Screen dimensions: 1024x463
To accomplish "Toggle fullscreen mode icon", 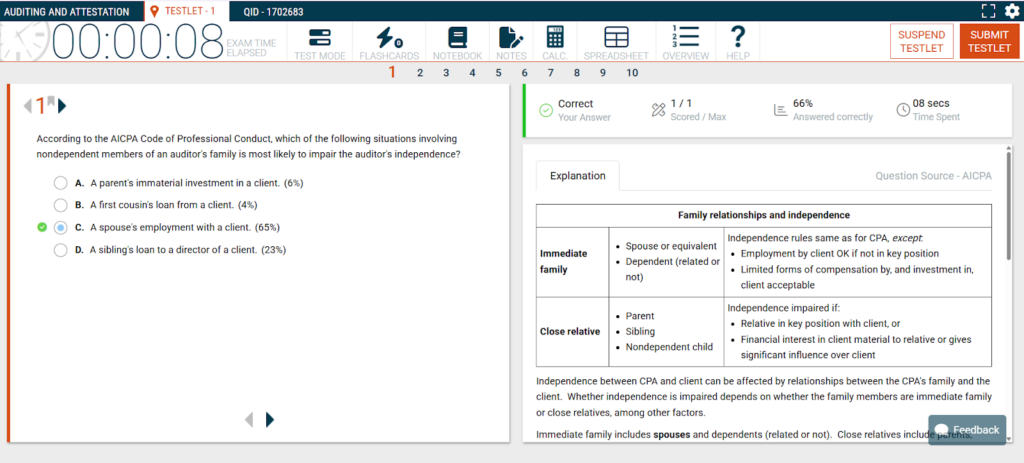I will (989, 10).
